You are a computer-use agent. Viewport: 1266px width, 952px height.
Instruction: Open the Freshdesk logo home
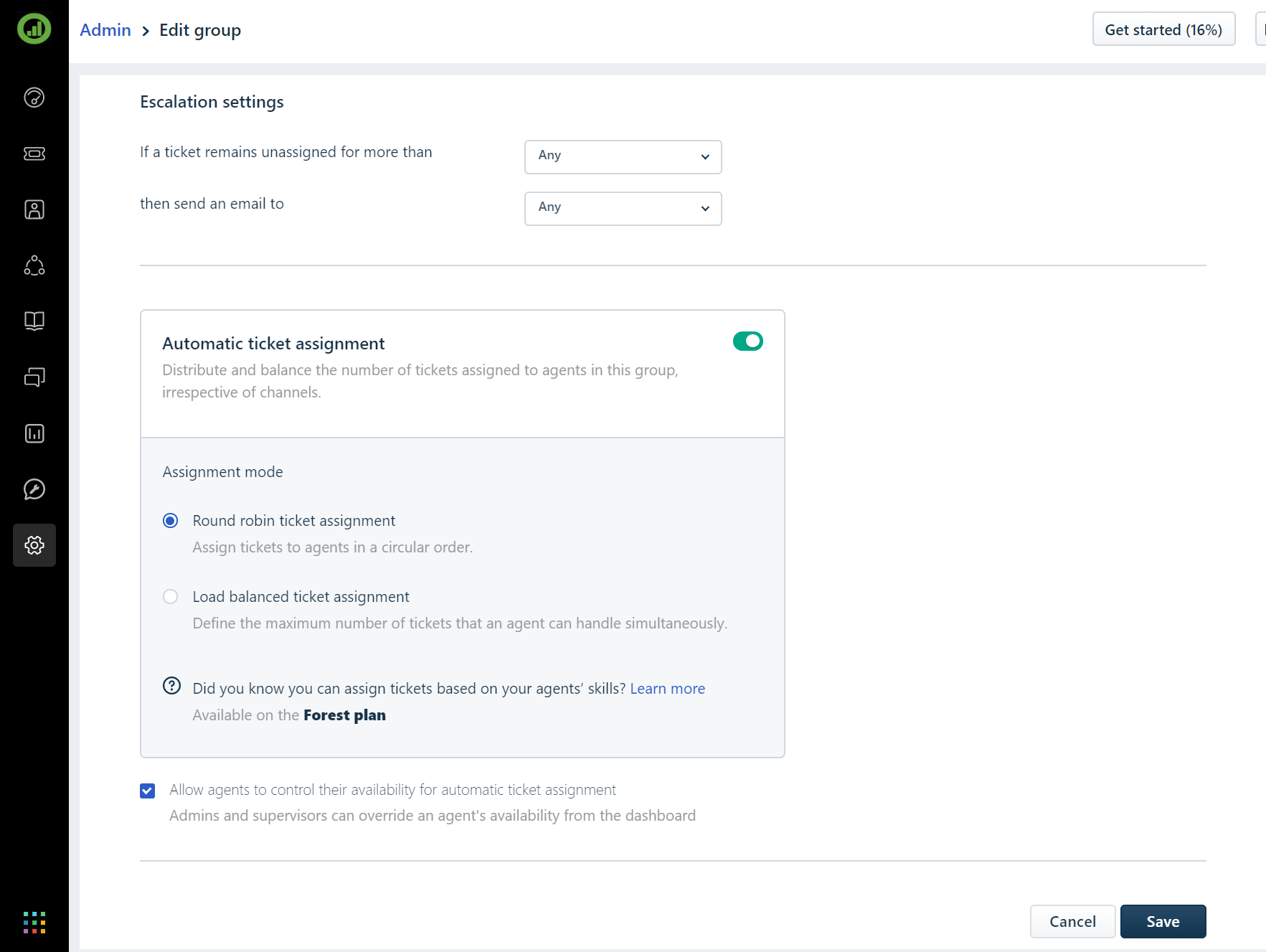pyautogui.click(x=34, y=29)
